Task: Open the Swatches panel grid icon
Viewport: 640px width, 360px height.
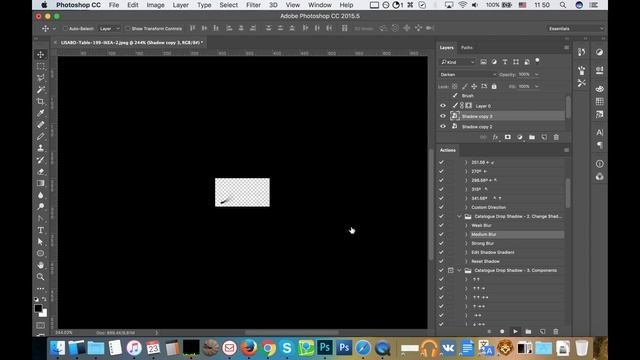Action: click(599, 102)
